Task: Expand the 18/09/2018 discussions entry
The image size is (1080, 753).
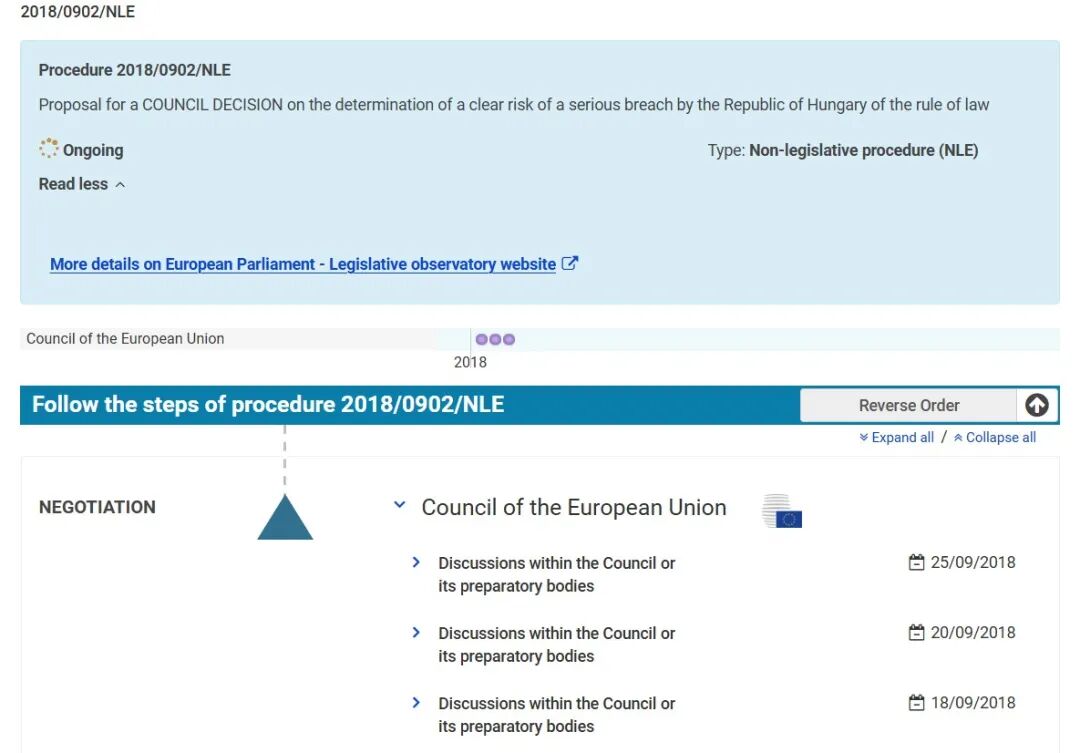Action: [x=415, y=703]
